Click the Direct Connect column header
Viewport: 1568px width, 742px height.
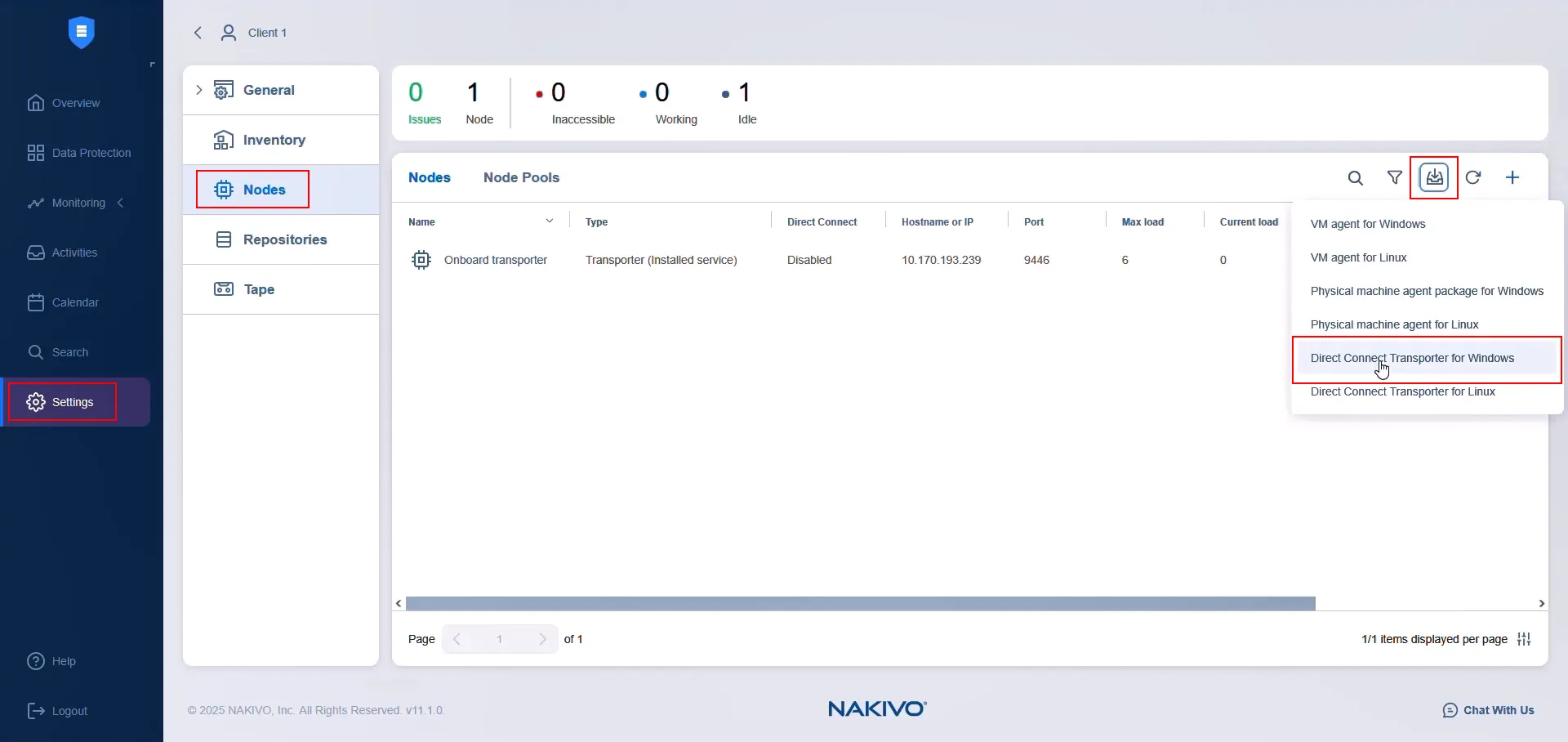coord(822,221)
